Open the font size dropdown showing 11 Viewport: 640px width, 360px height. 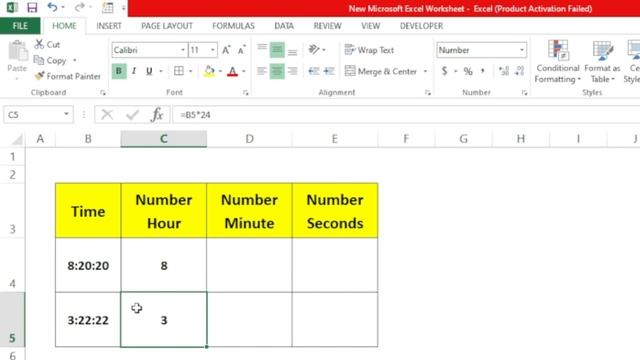tap(213, 50)
